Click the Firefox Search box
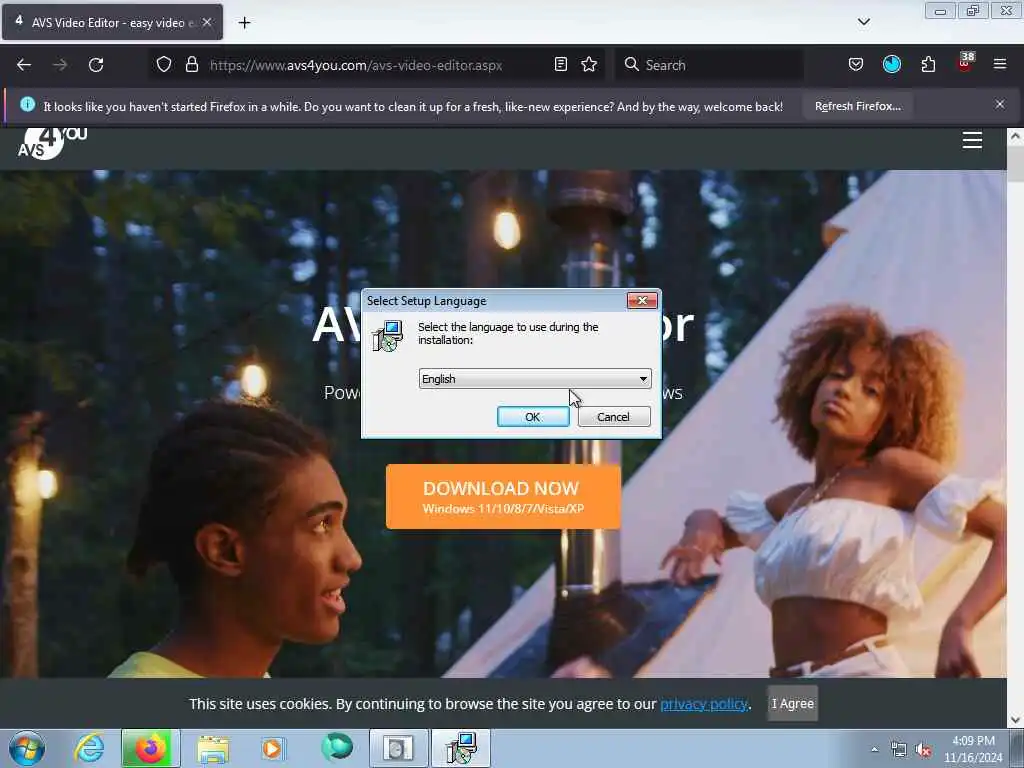The image size is (1024, 768). click(709, 65)
